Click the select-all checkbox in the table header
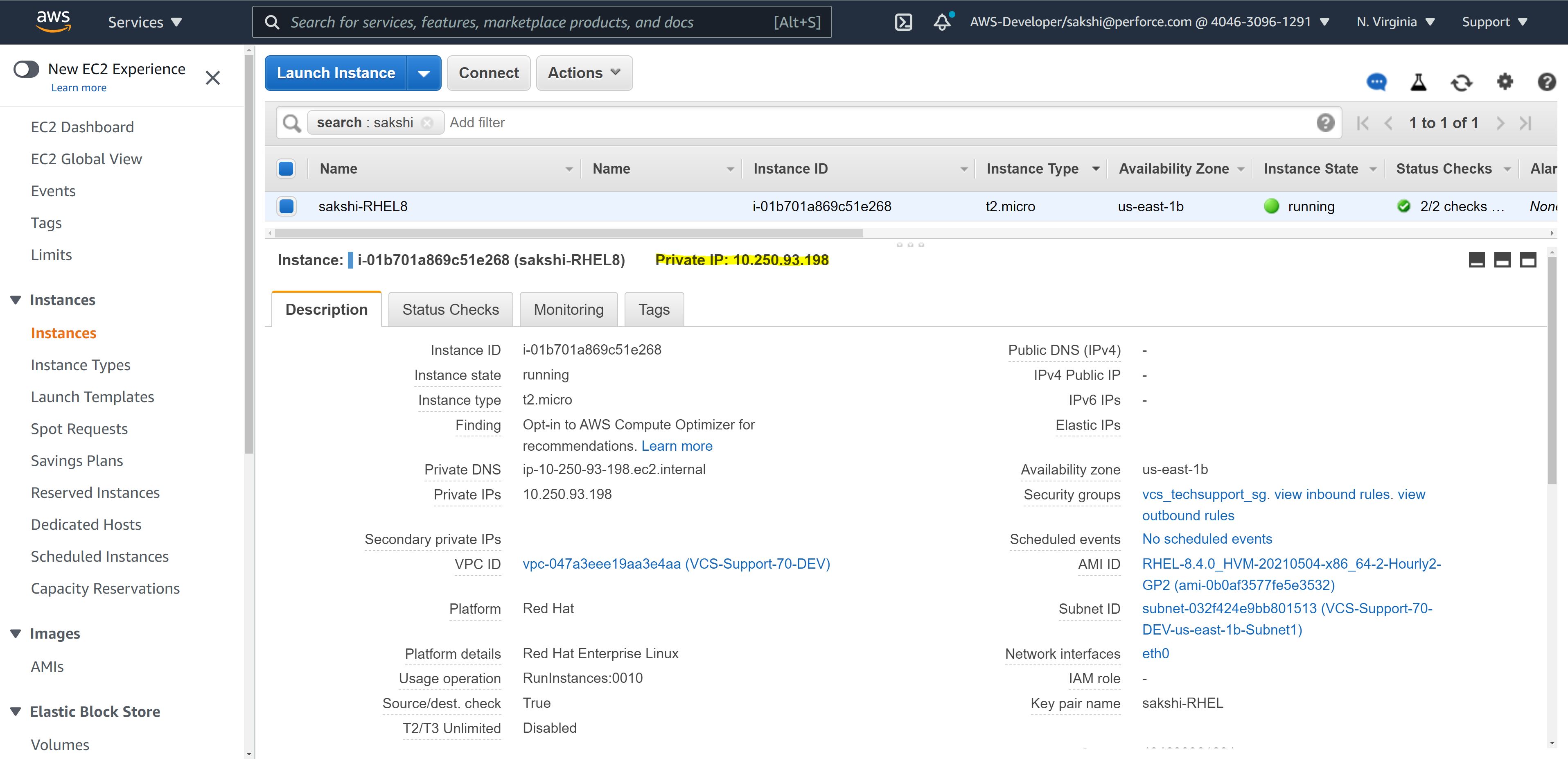The width and height of the screenshot is (1568, 759). [x=285, y=169]
